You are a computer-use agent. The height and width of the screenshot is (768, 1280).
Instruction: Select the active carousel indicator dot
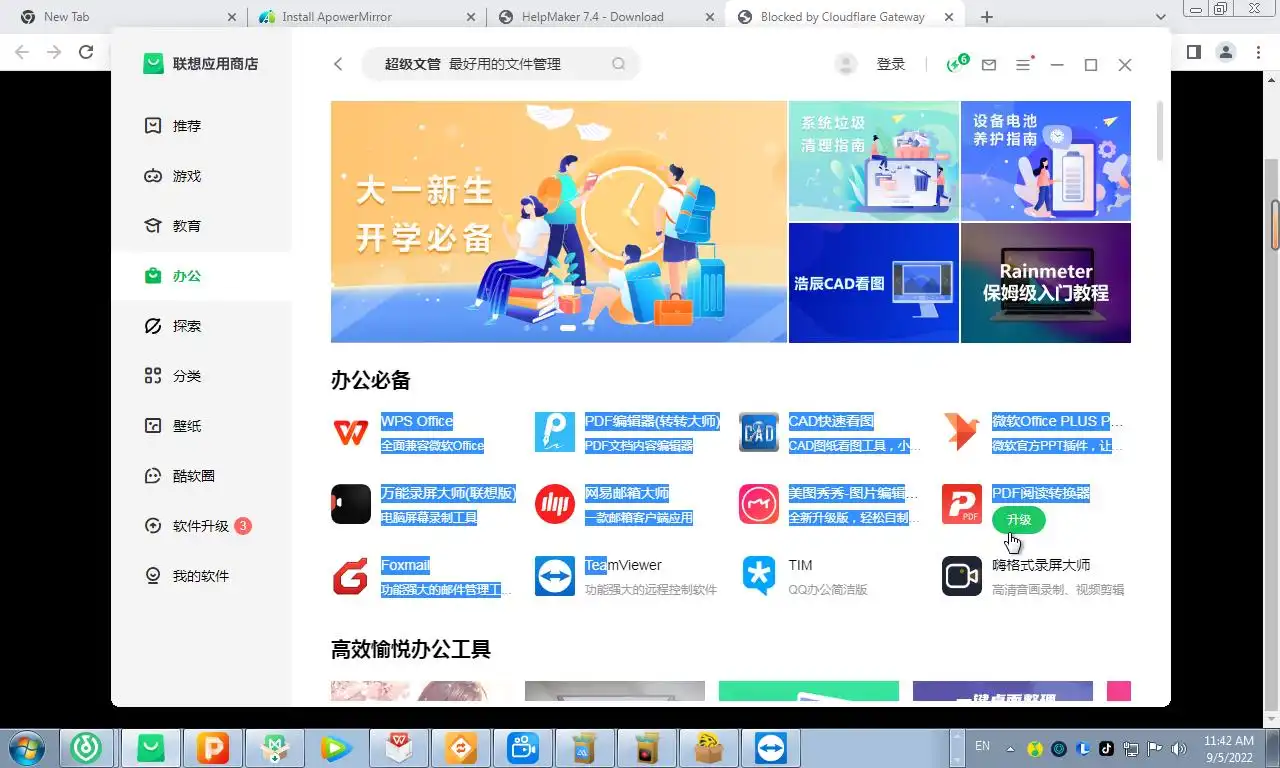tap(567, 328)
